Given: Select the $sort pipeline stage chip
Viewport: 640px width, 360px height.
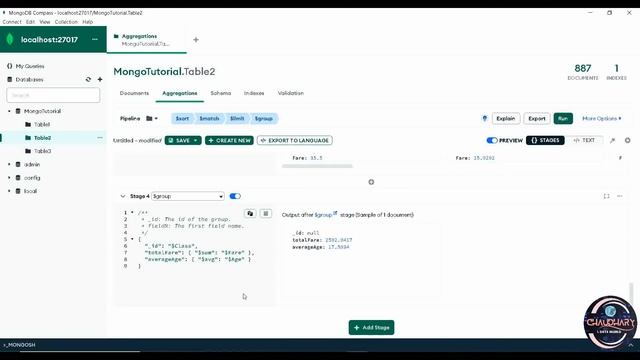Looking at the screenshot, I should (x=182, y=118).
